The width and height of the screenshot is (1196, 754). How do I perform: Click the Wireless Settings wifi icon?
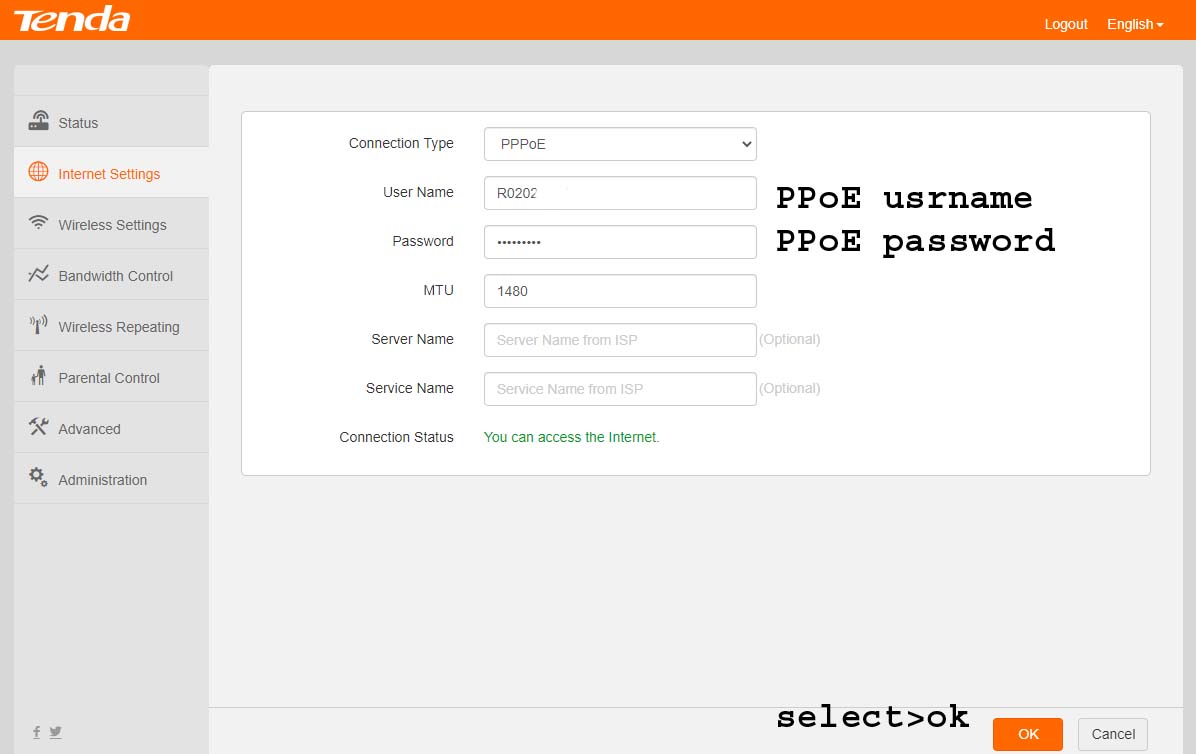point(38,223)
